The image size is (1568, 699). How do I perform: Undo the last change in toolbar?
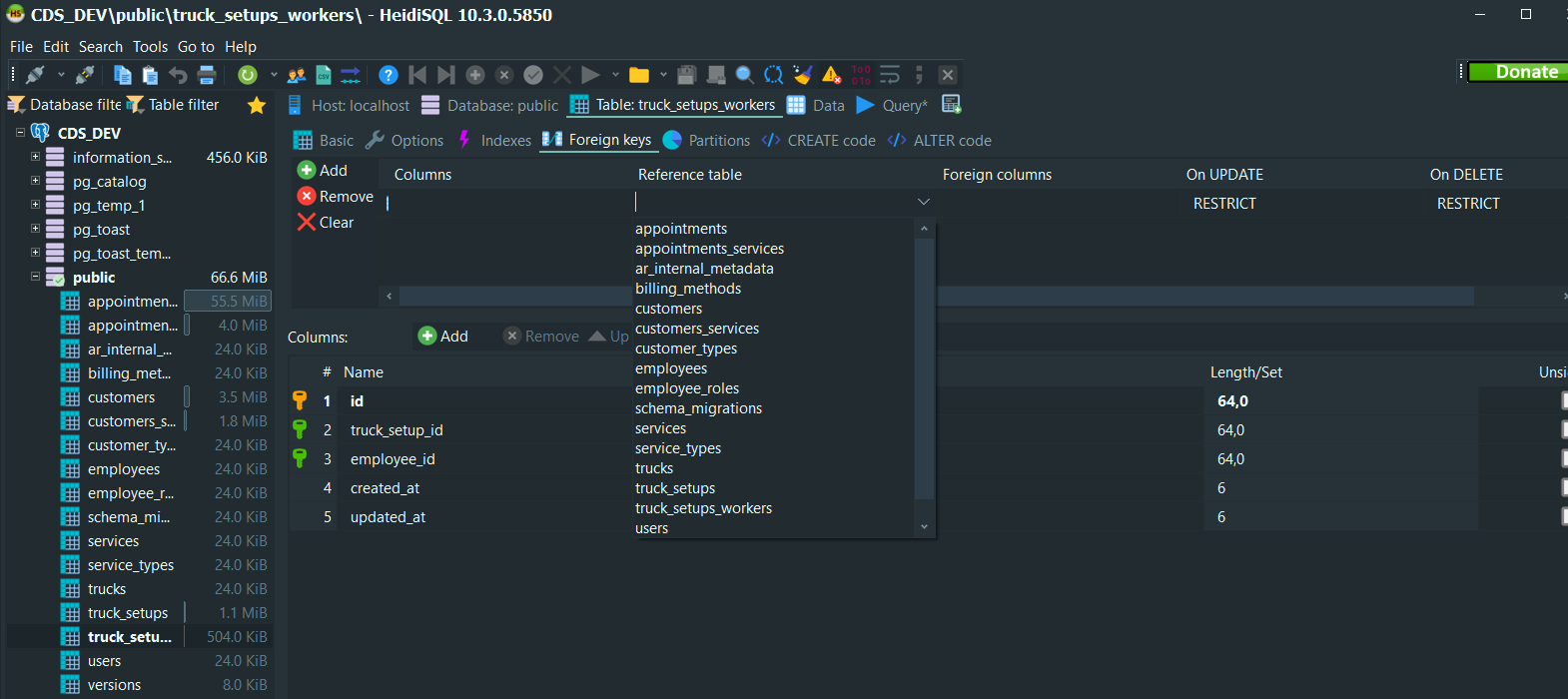(x=178, y=75)
